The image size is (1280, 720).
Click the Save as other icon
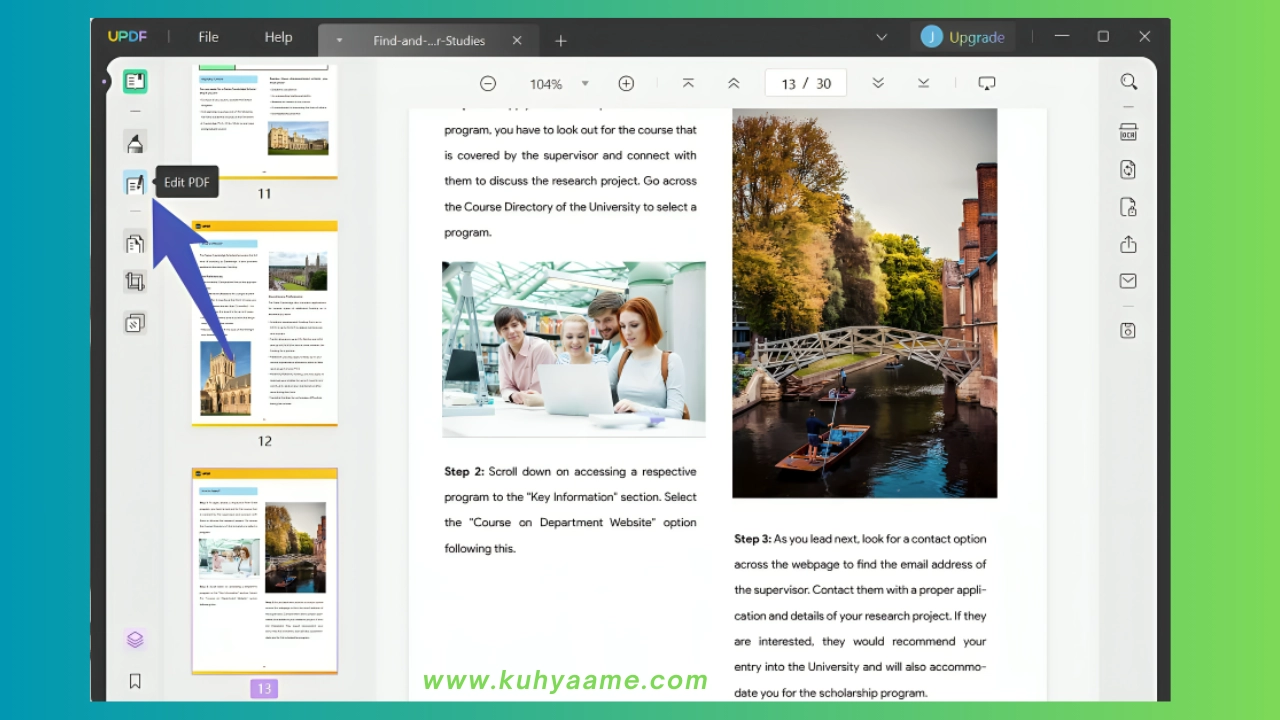[1128, 330]
